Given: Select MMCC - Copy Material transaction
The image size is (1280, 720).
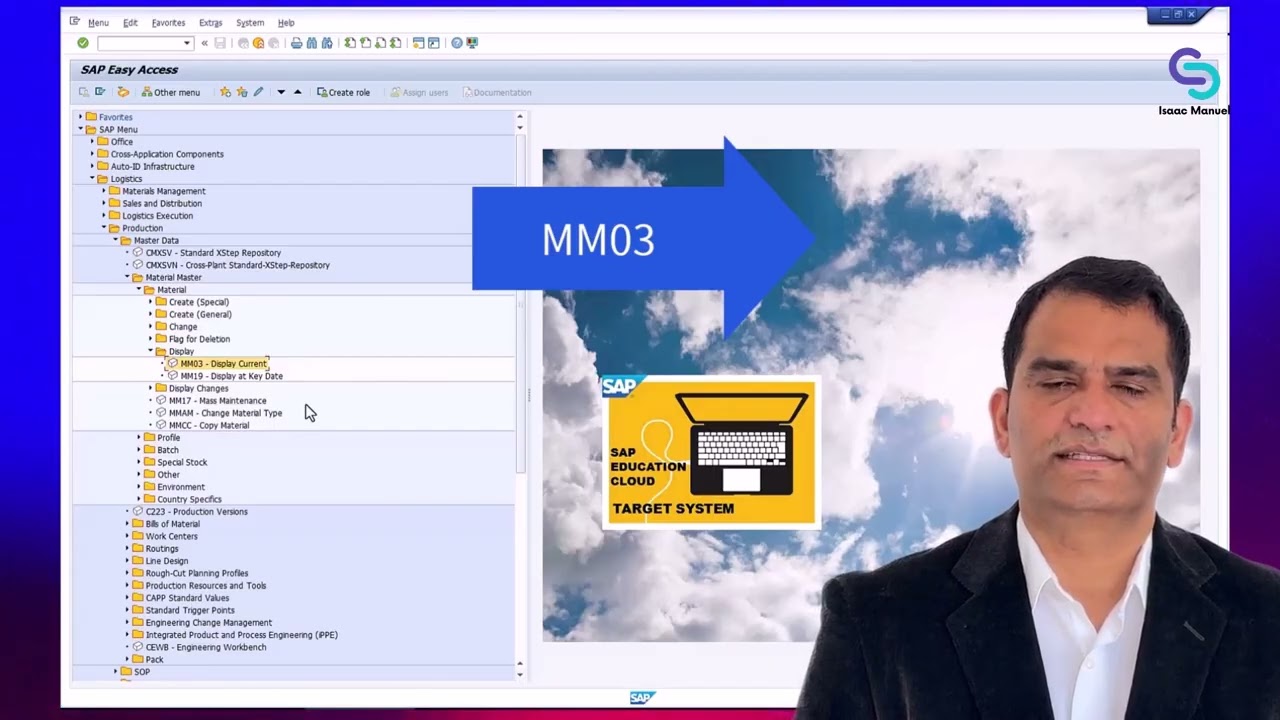Looking at the screenshot, I should (209, 425).
